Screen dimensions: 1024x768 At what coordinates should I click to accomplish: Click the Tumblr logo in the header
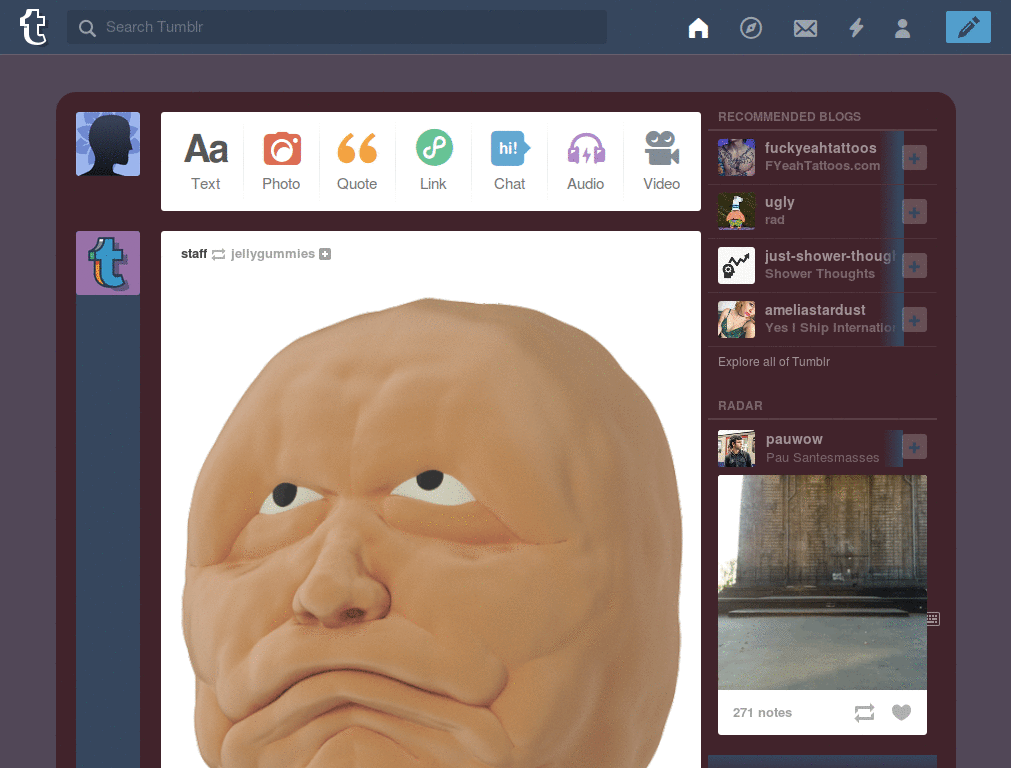point(33,27)
